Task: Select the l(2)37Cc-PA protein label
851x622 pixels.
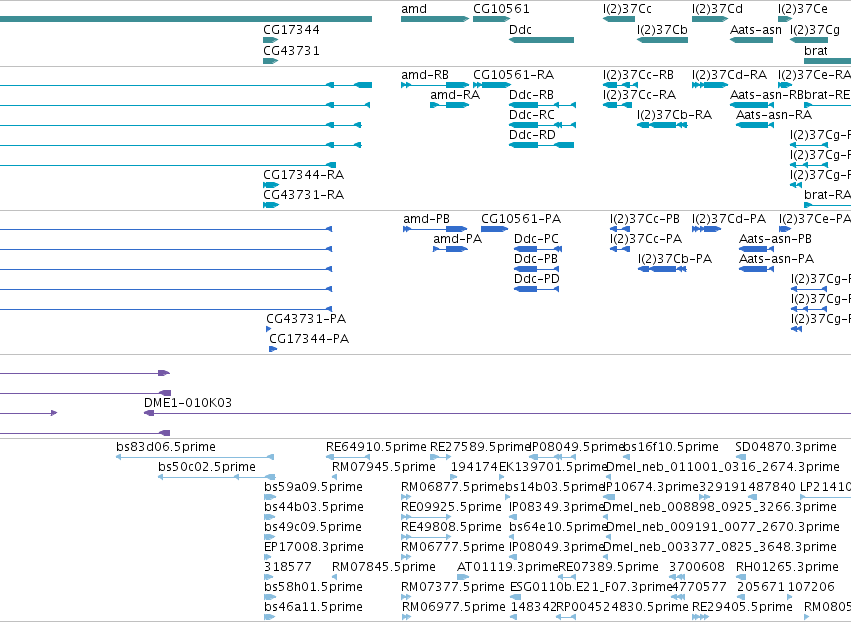Action: 646,239
